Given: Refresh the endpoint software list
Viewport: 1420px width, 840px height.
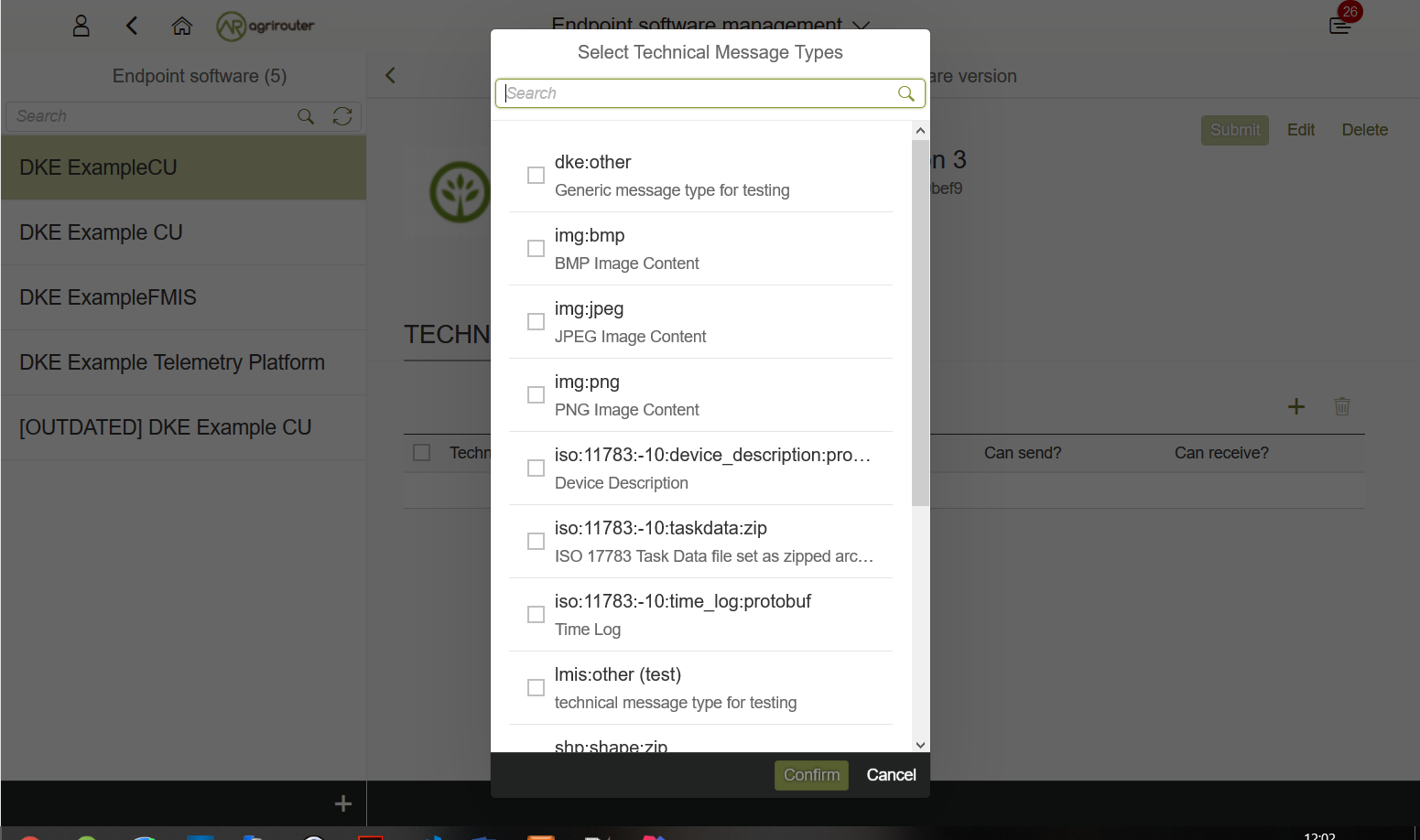Looking at the screenshot, I should click(x=342, y=116).
